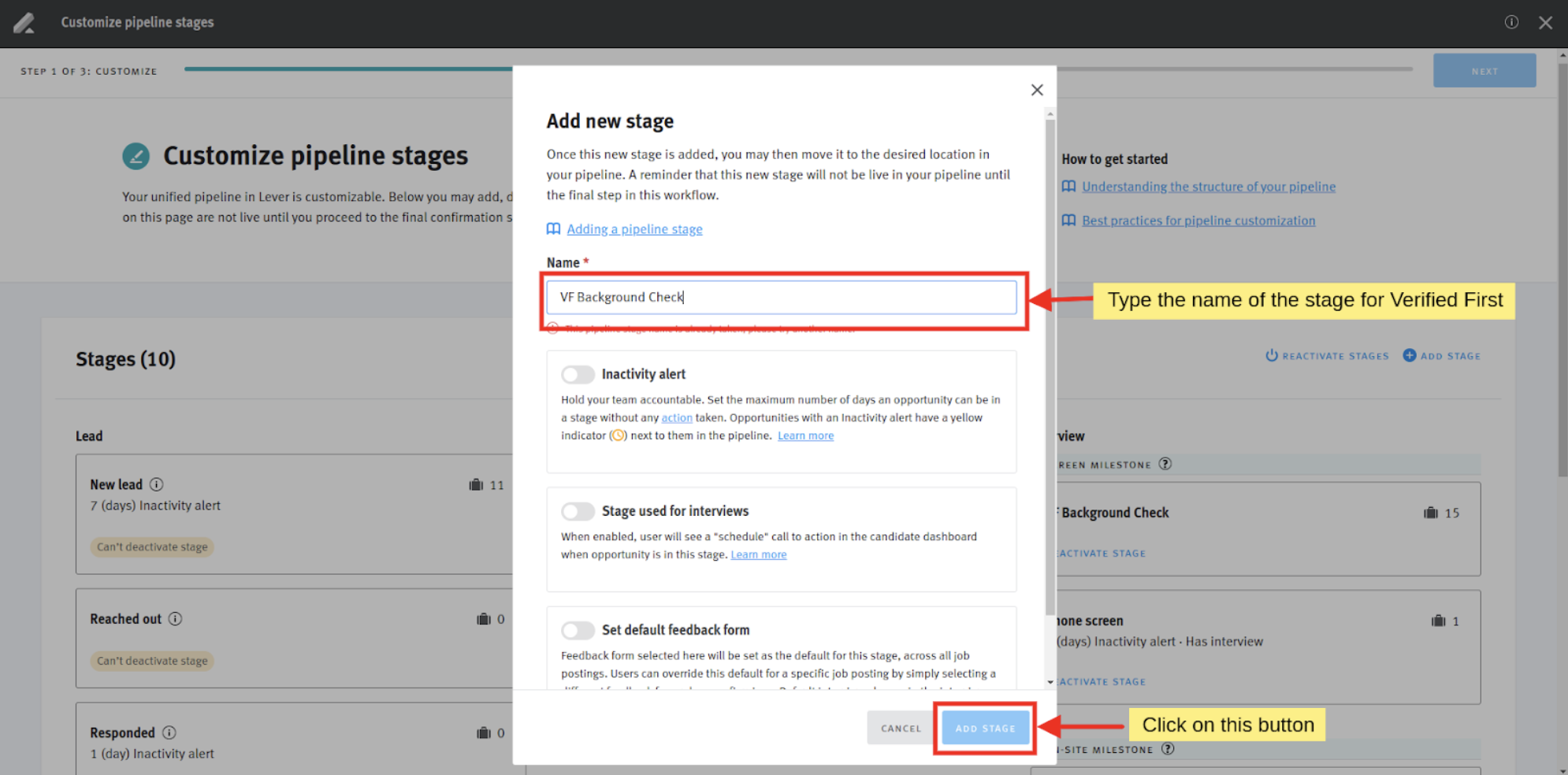
Task: Click the Cancel button in the modal
Action: 900,728
